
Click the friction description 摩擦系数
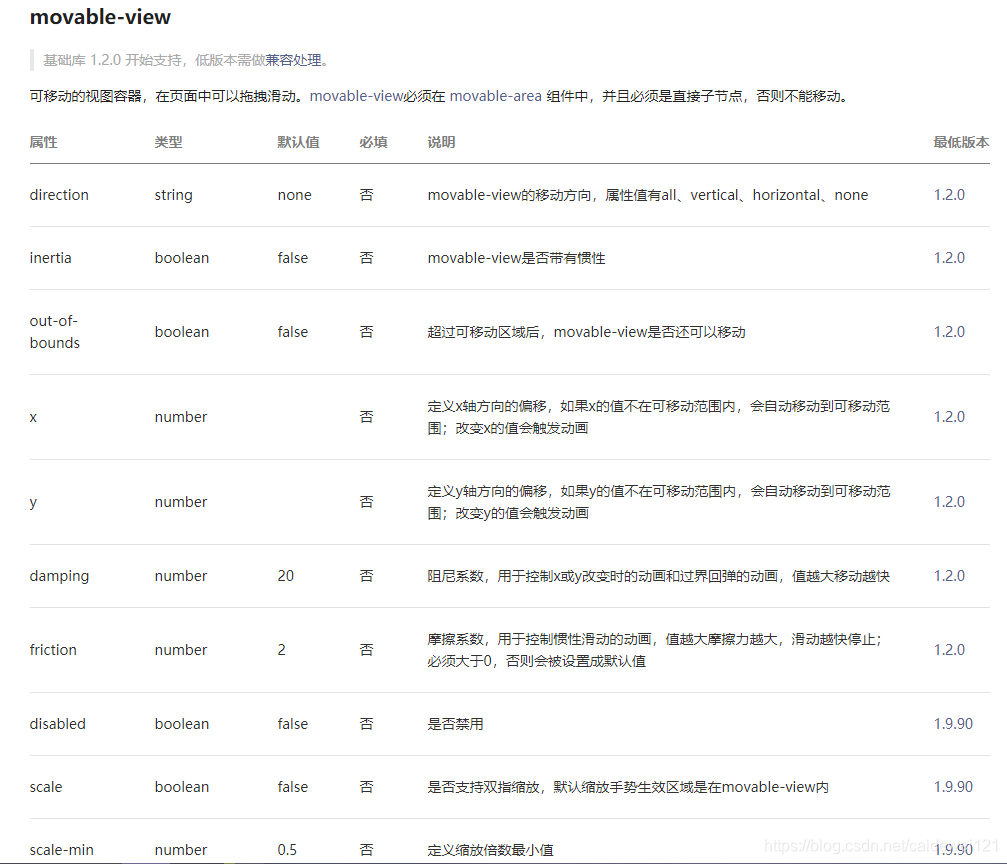tap(655, 649)
